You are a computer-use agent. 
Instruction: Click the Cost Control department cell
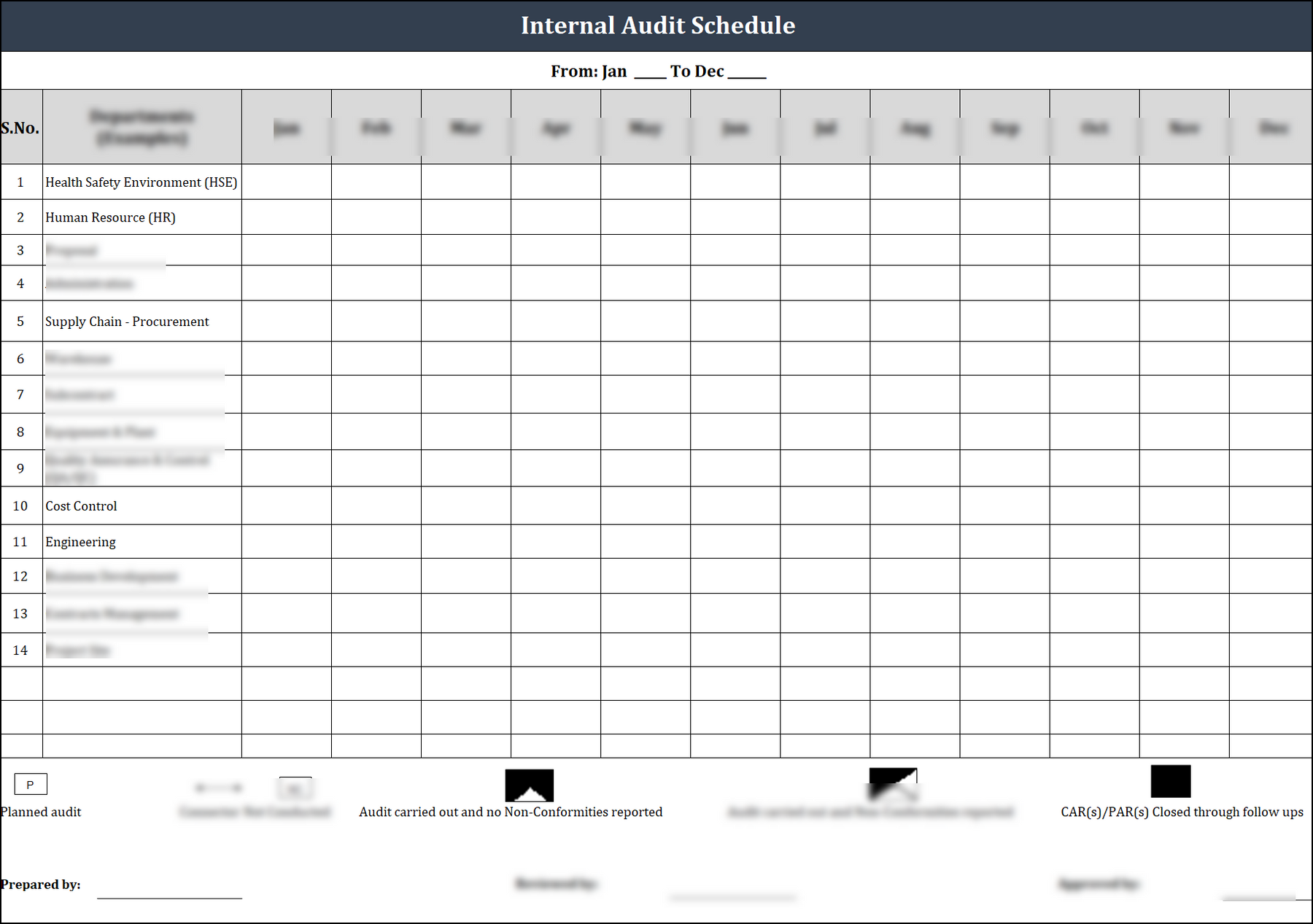pyautogui.click(x=81, y=505)
